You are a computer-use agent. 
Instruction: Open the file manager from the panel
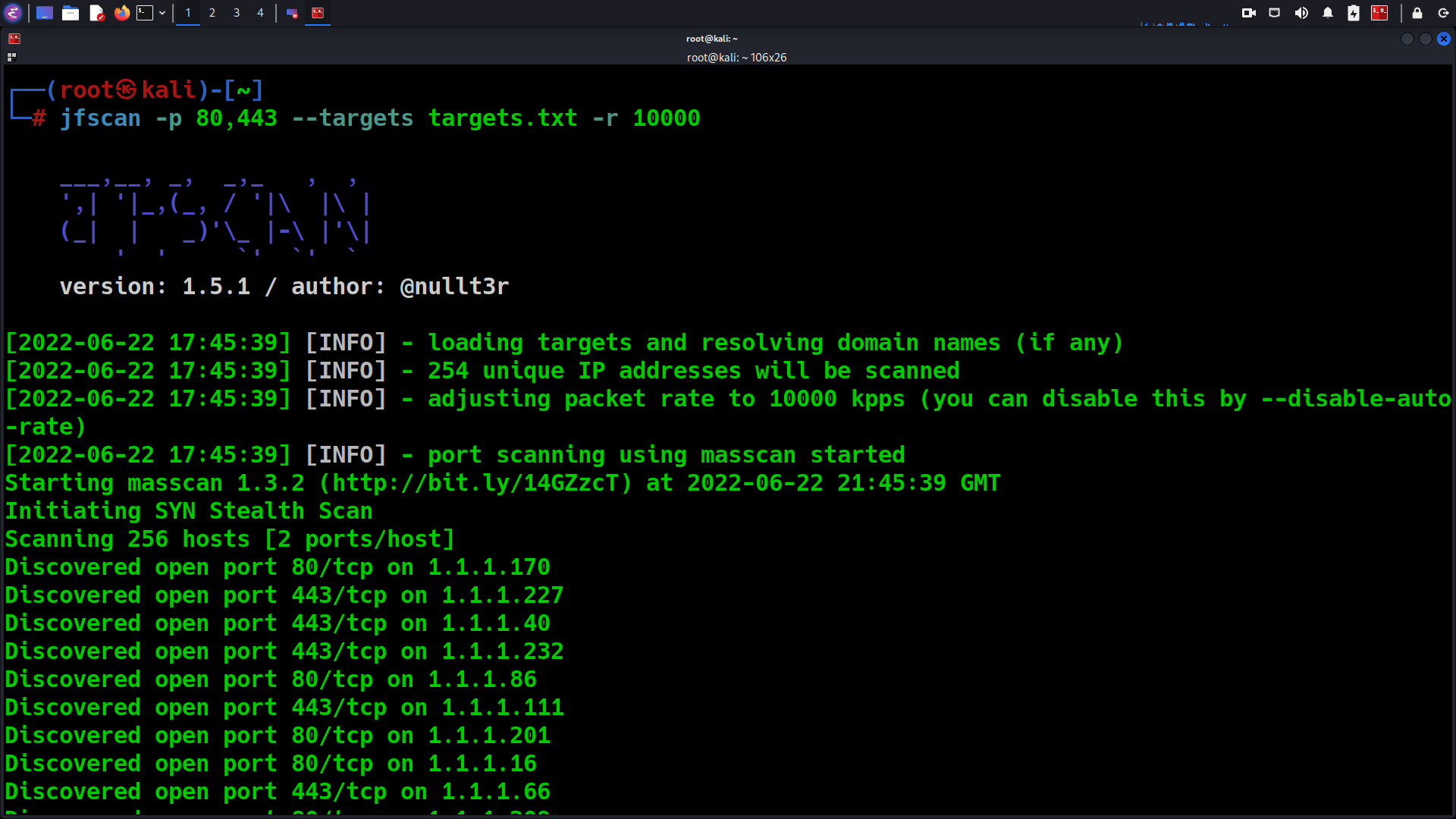(x=71, y=13)
